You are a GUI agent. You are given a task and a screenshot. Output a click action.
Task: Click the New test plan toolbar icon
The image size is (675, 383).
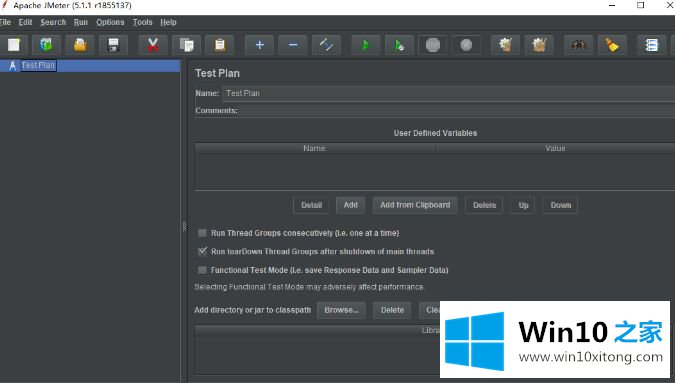point(14,45)
